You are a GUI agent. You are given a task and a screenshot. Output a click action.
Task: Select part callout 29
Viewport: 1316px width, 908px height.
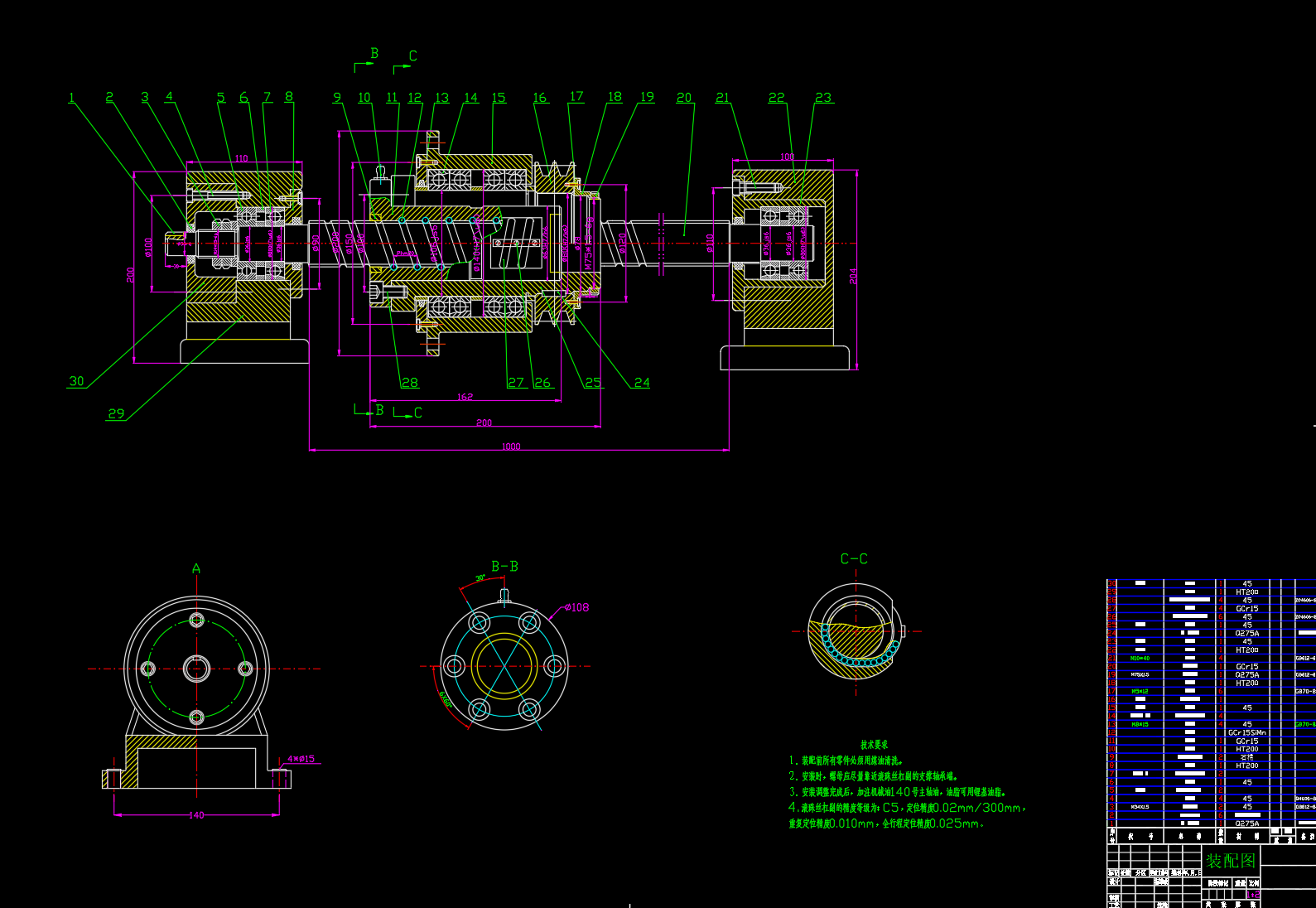tap(116, 413)
